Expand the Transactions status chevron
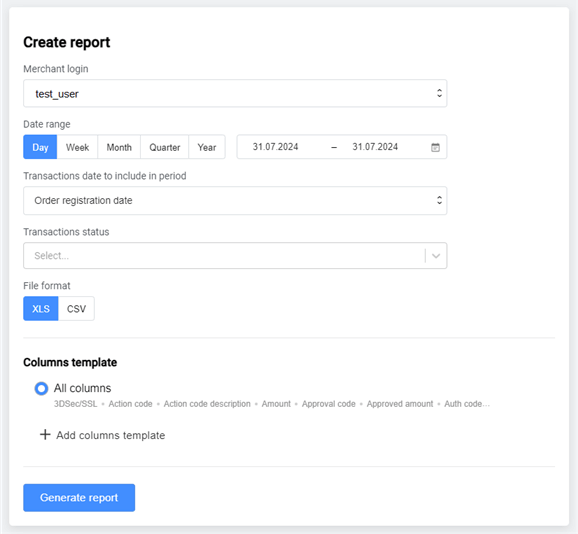This screenshot has height=534, width=578. click(436, 256)
